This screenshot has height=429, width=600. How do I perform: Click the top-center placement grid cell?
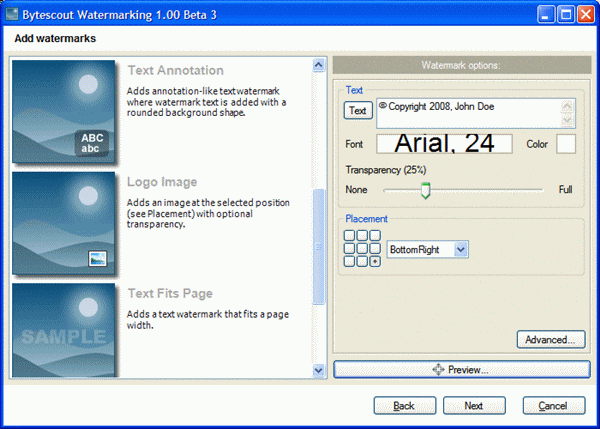click(362, 236)
